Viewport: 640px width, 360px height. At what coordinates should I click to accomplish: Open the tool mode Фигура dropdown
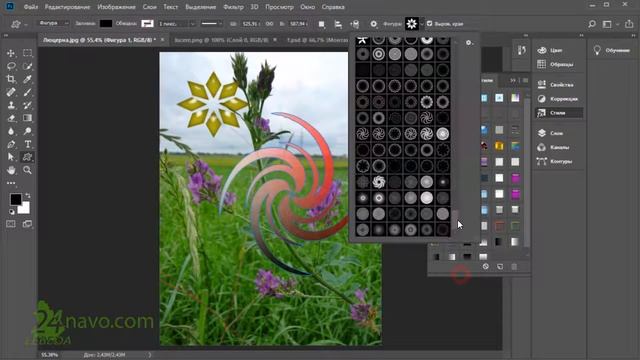coord(54,24)
